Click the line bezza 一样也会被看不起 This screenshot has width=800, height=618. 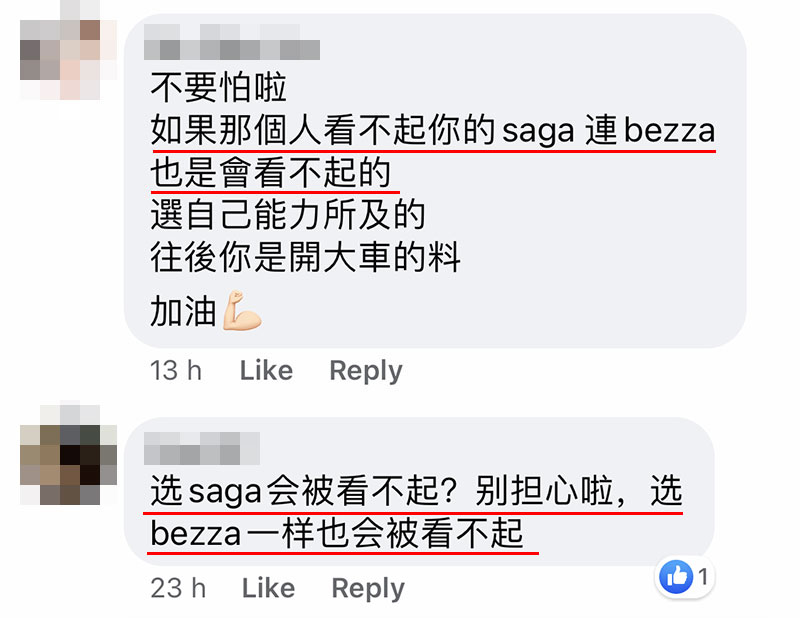[x=337, y=533]
